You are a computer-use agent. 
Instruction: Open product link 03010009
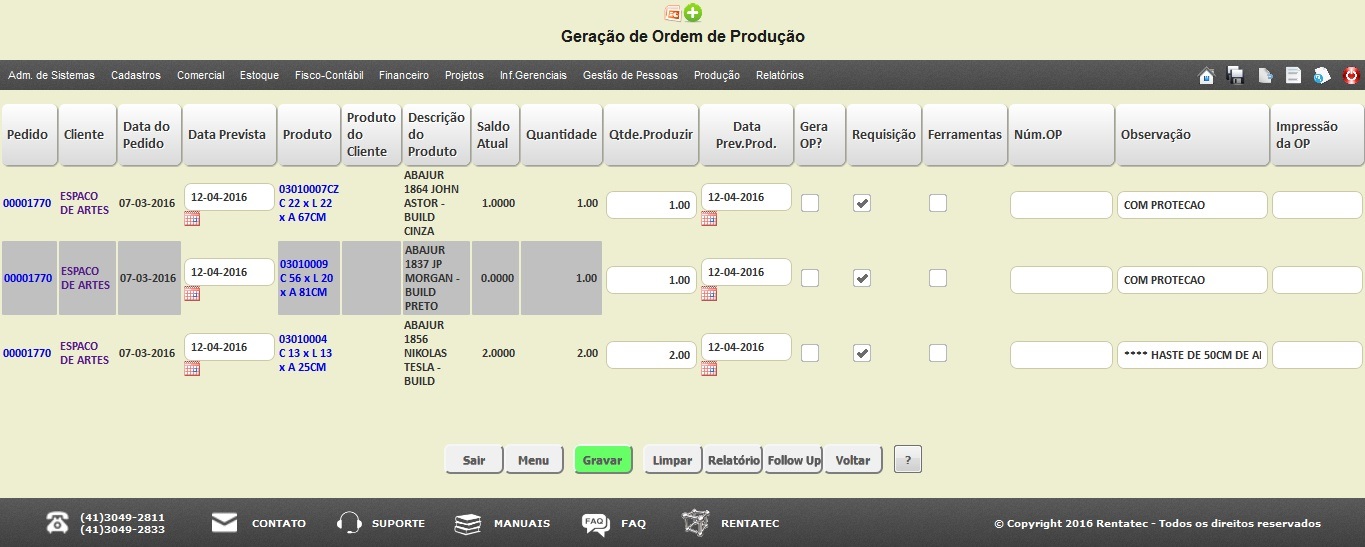308,278
